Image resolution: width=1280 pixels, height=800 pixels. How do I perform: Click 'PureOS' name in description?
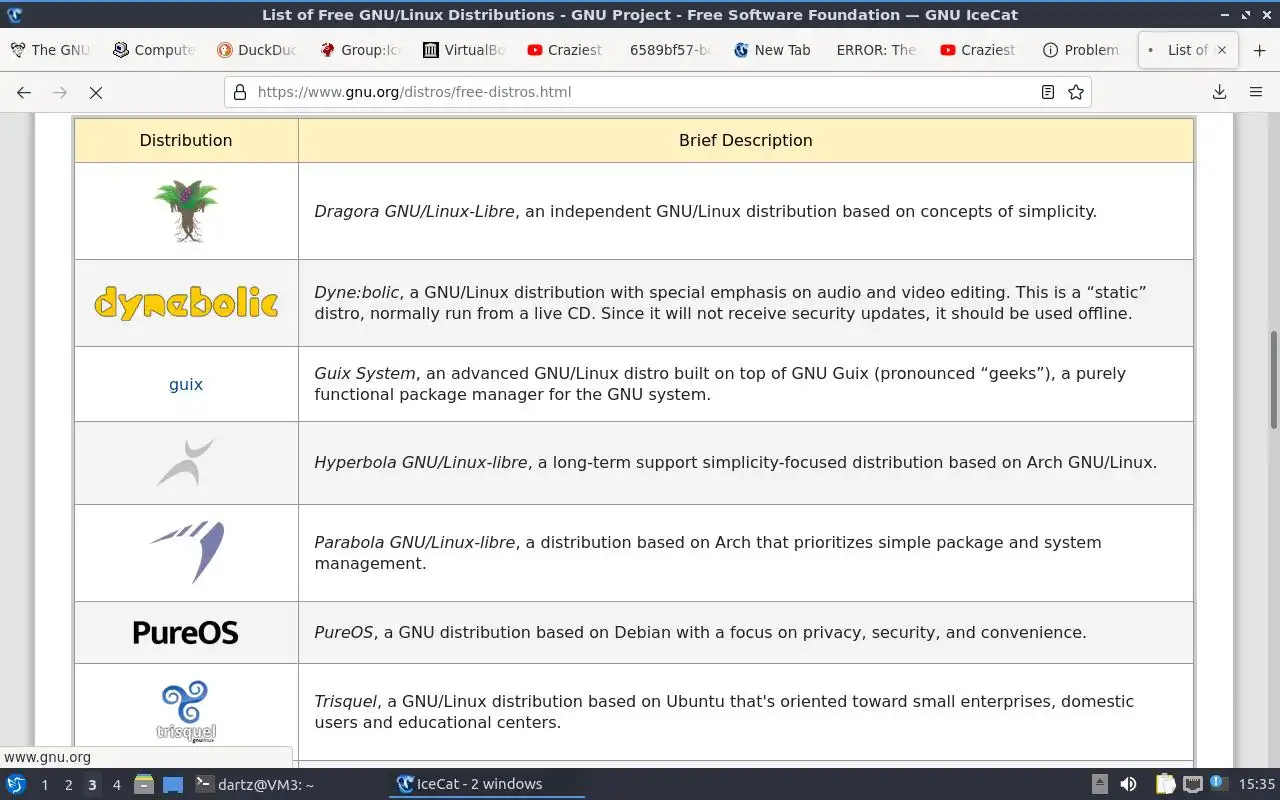point(344,632)
